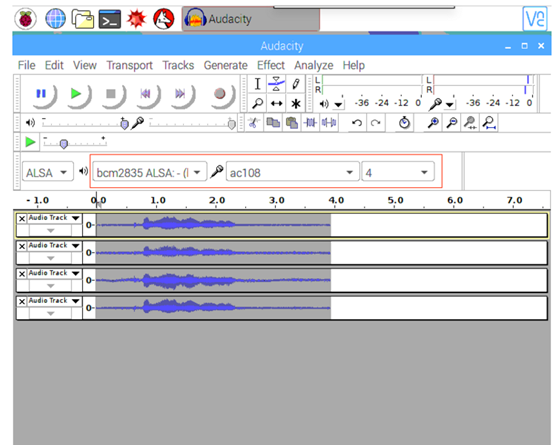The image size is (558, 447).
Task: Click the Undo arrow icon
Action: click(357, 123)
